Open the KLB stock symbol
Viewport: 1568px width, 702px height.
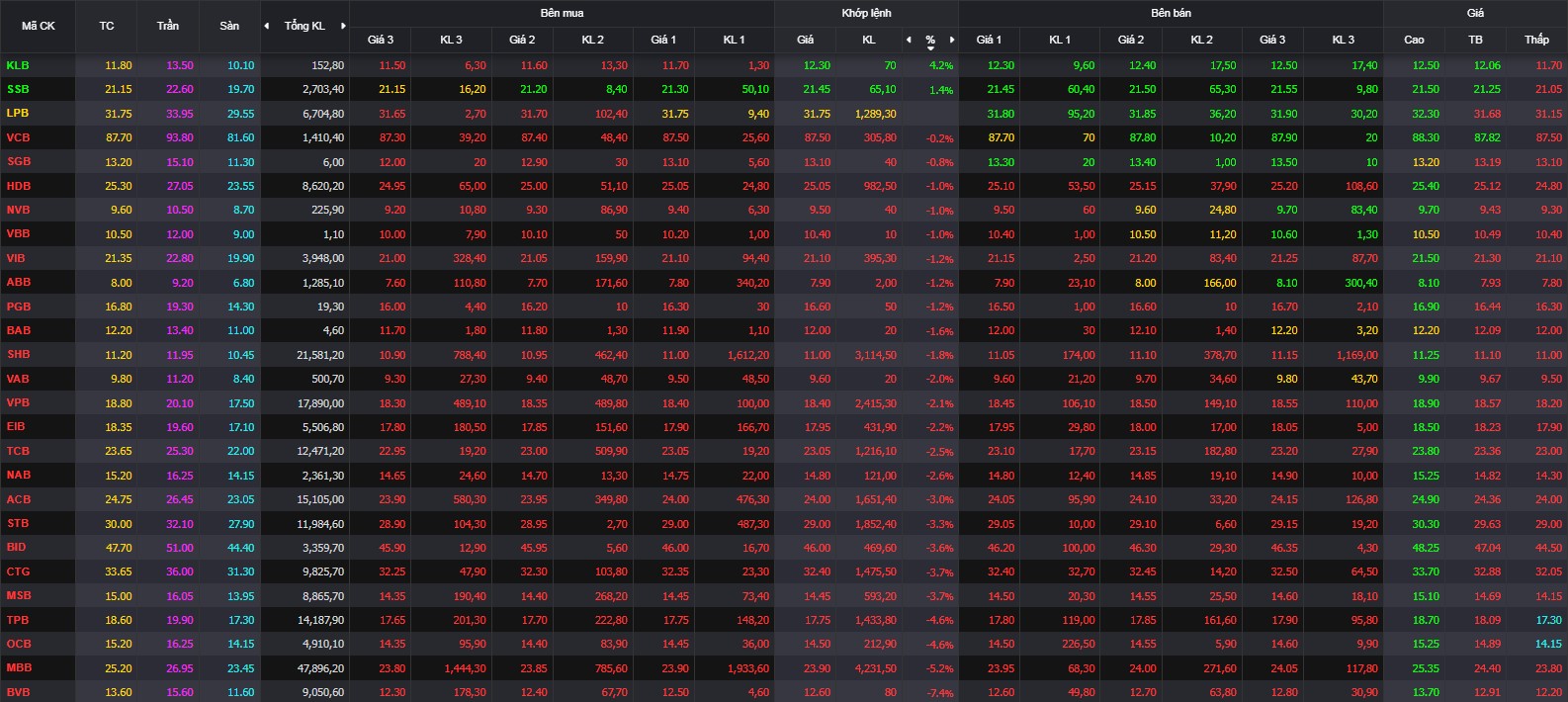tap(18, 65)
